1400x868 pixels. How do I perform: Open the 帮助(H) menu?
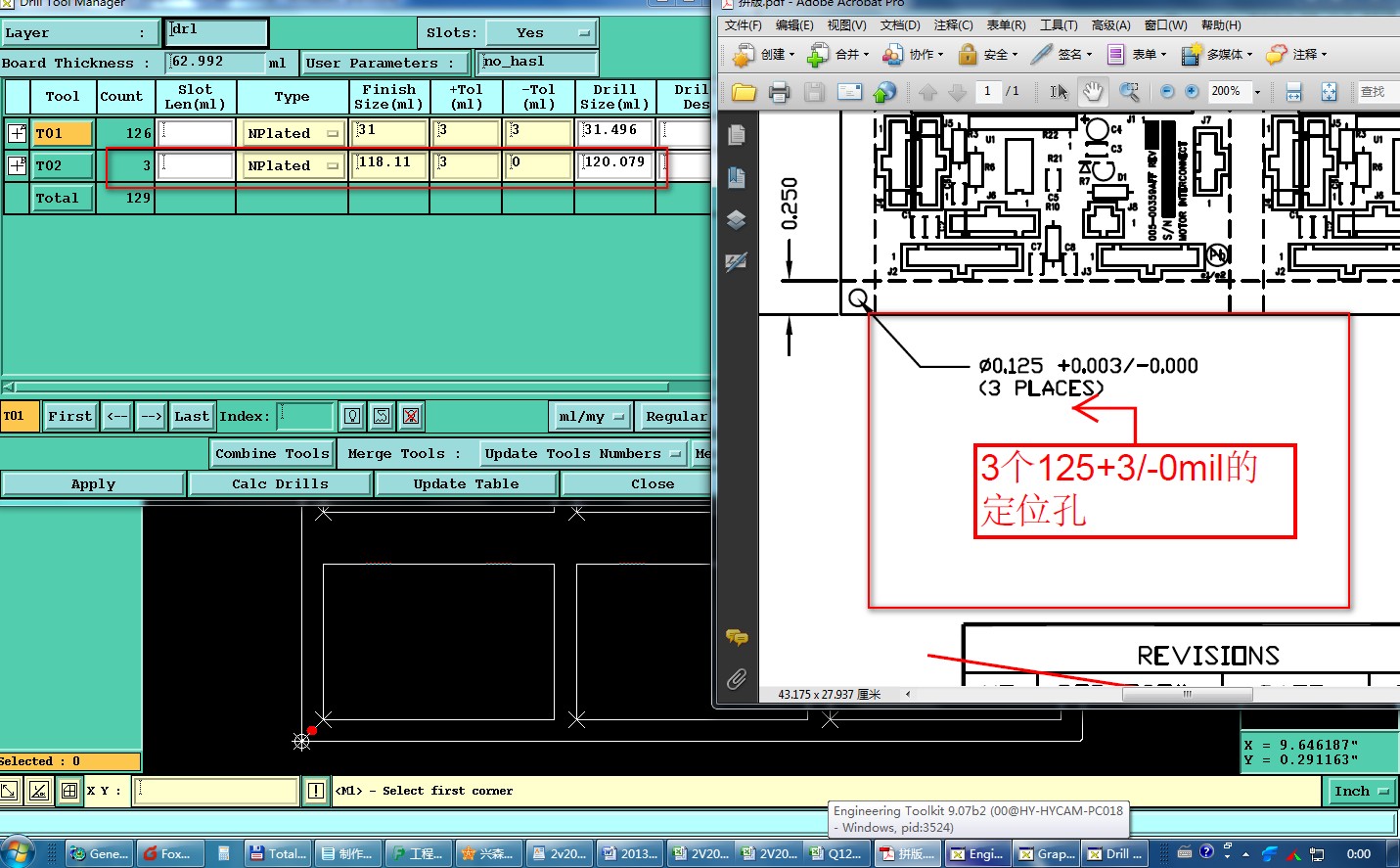[x=1221, y=25]
